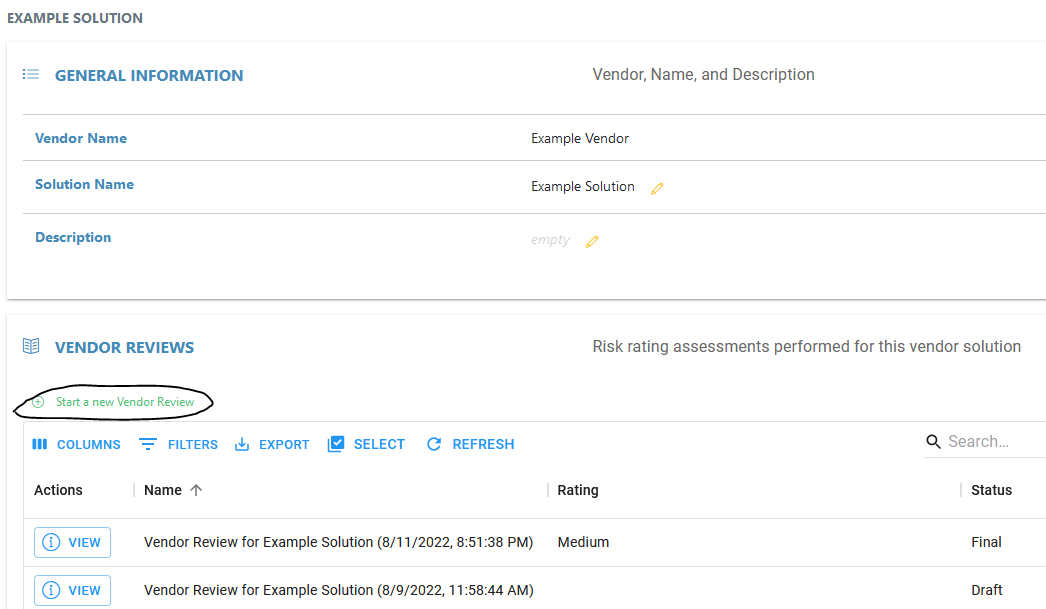The image size is (1046, 609).
Task: Click the magnifier icon in search box
Action: (934, 442)
